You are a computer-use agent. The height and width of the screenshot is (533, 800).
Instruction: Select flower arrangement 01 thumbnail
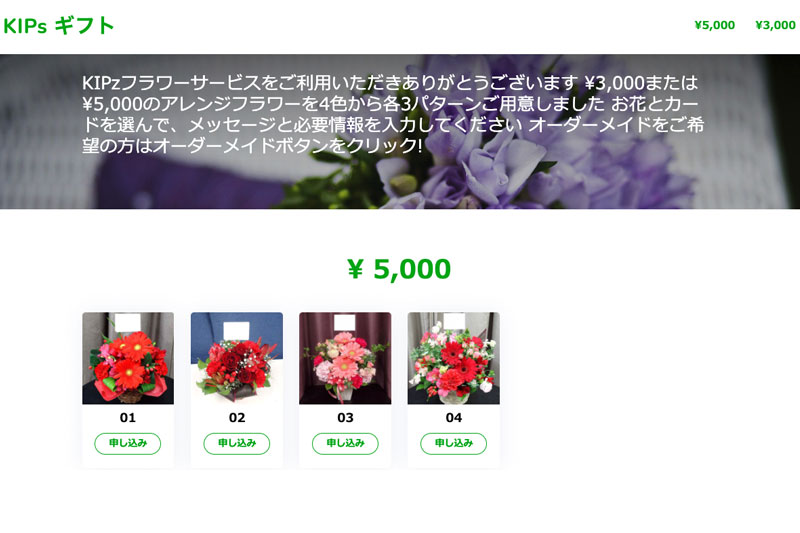point(128,358)
